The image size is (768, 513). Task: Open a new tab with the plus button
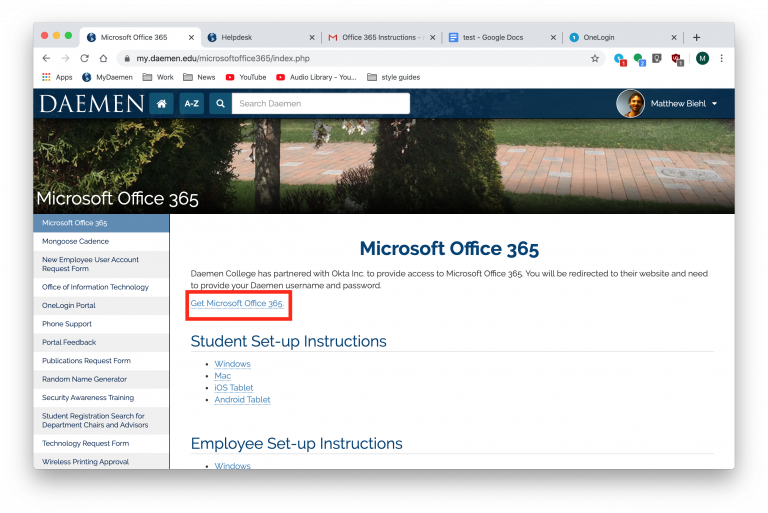(696, 37)
